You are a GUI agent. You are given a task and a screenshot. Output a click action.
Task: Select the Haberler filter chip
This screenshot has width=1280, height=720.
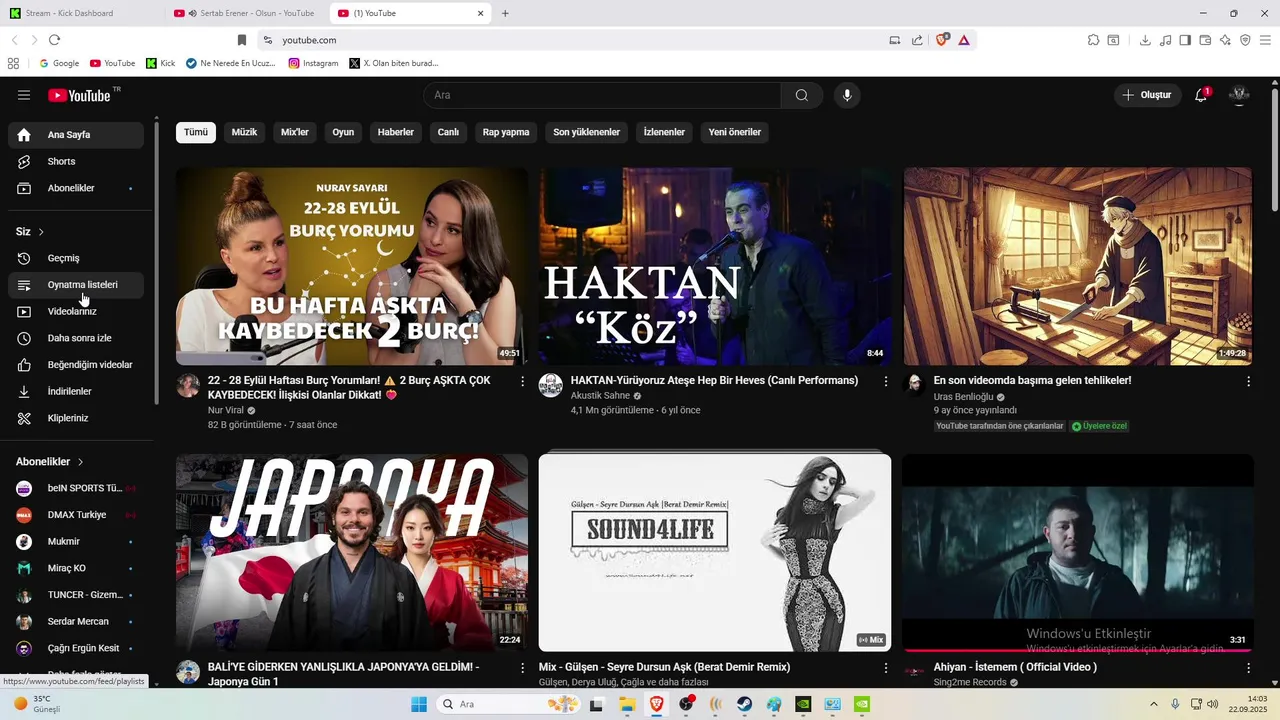click(396, 132)
